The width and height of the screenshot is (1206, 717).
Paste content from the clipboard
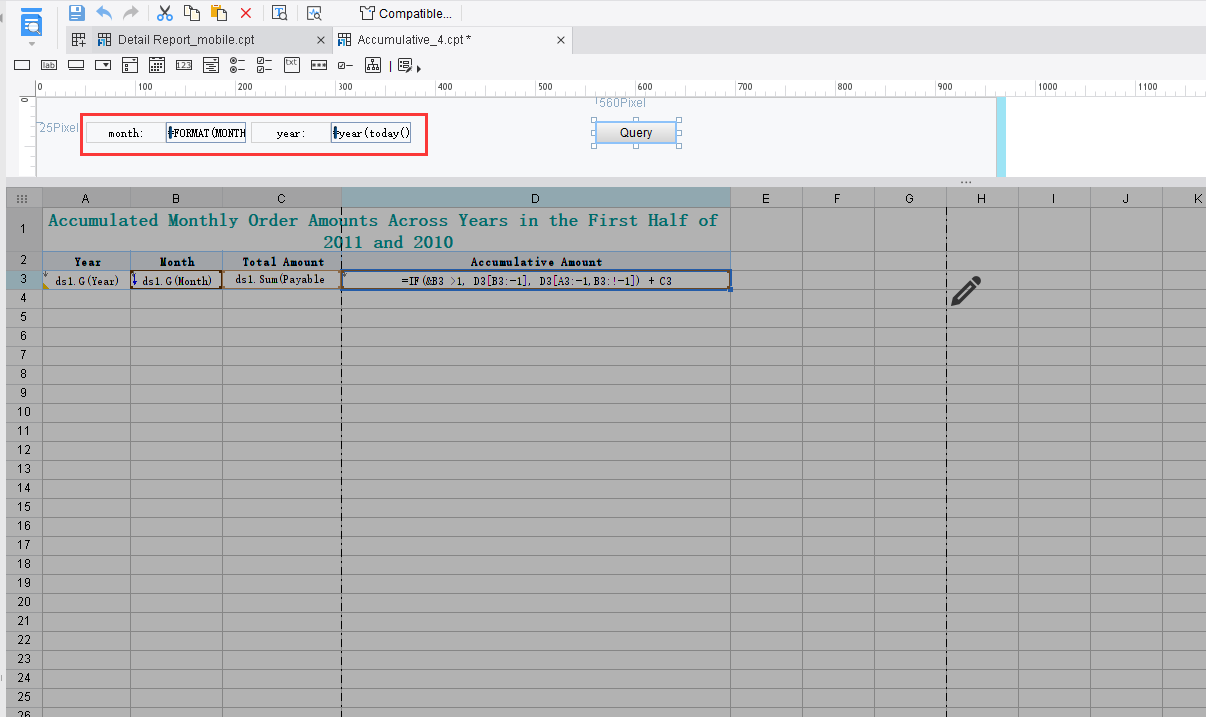218,13
